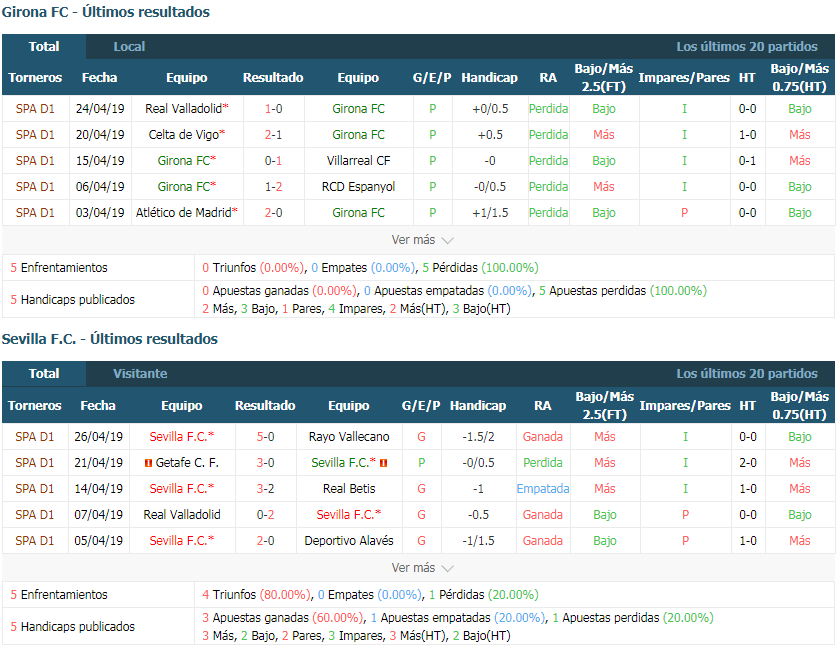Click date 06/04/19 in Girona table

click(100, 187)
